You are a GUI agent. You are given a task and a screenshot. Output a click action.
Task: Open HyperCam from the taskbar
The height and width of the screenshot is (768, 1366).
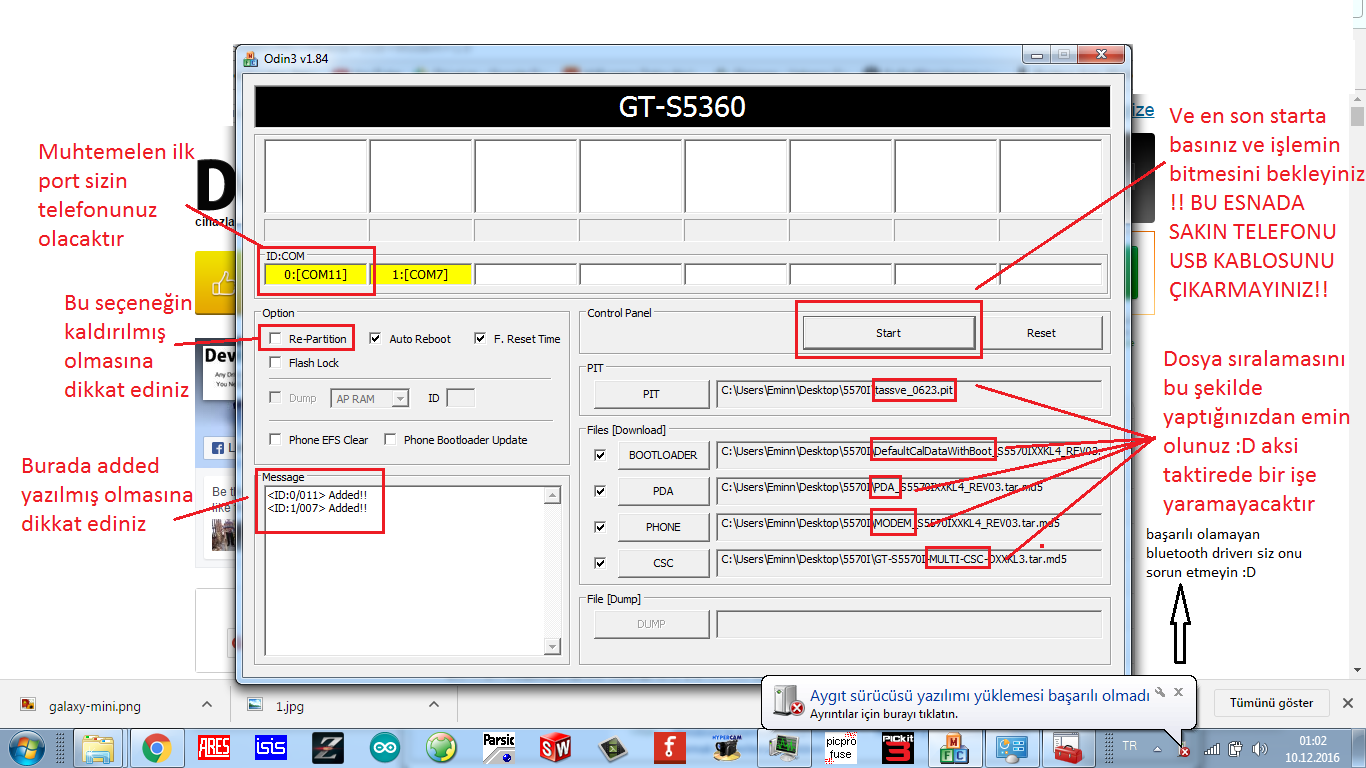[x=726, y=748]
